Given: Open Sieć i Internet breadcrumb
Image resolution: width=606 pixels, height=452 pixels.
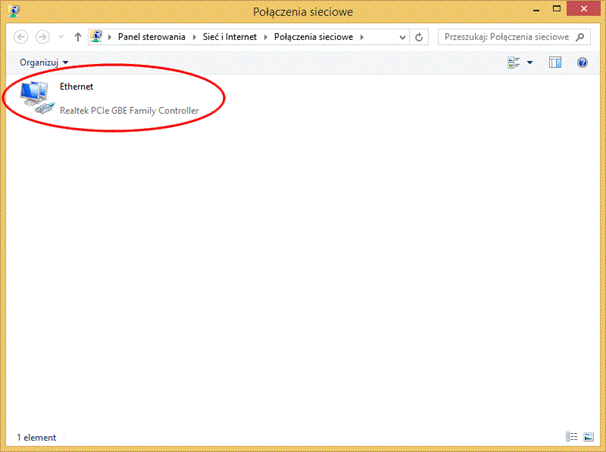Looking at the screenshot, I should click(x=230, y=37).
